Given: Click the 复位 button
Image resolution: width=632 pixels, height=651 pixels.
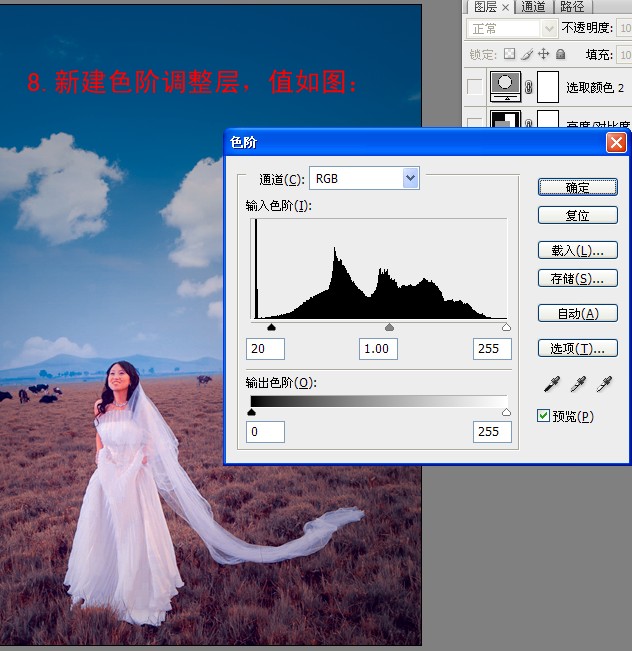Looking at the screenshot, I should click(578, 215).
